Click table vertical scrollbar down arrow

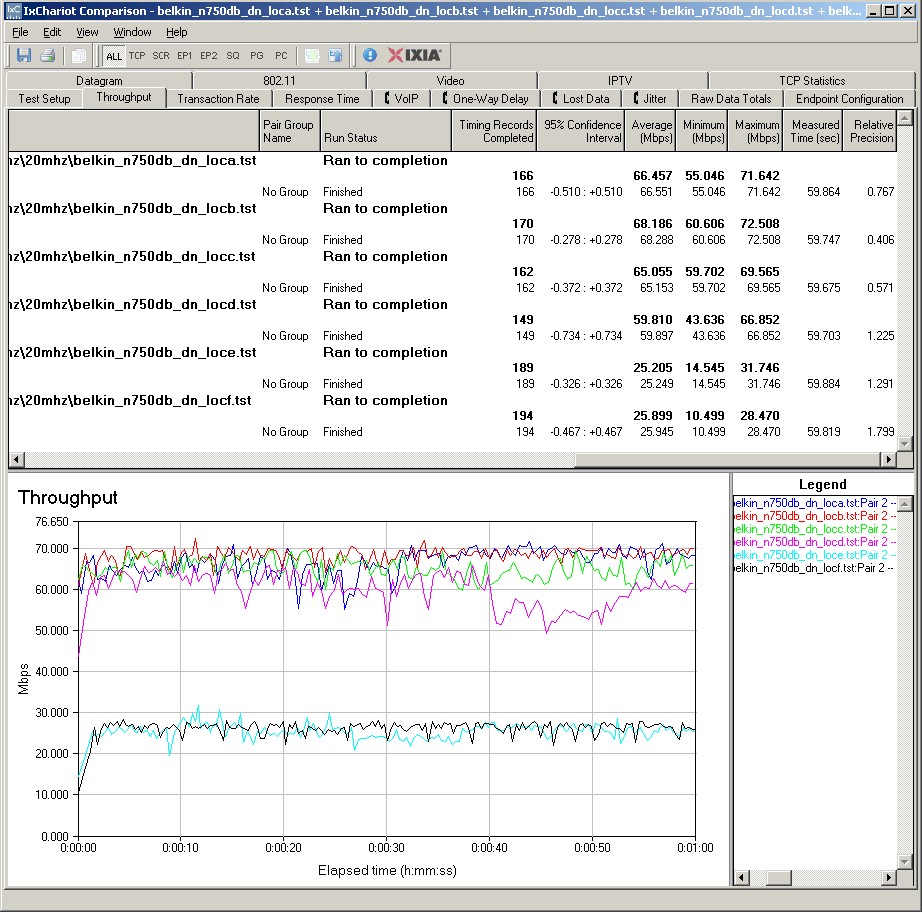pyautogui.click(x=905, y=444)
